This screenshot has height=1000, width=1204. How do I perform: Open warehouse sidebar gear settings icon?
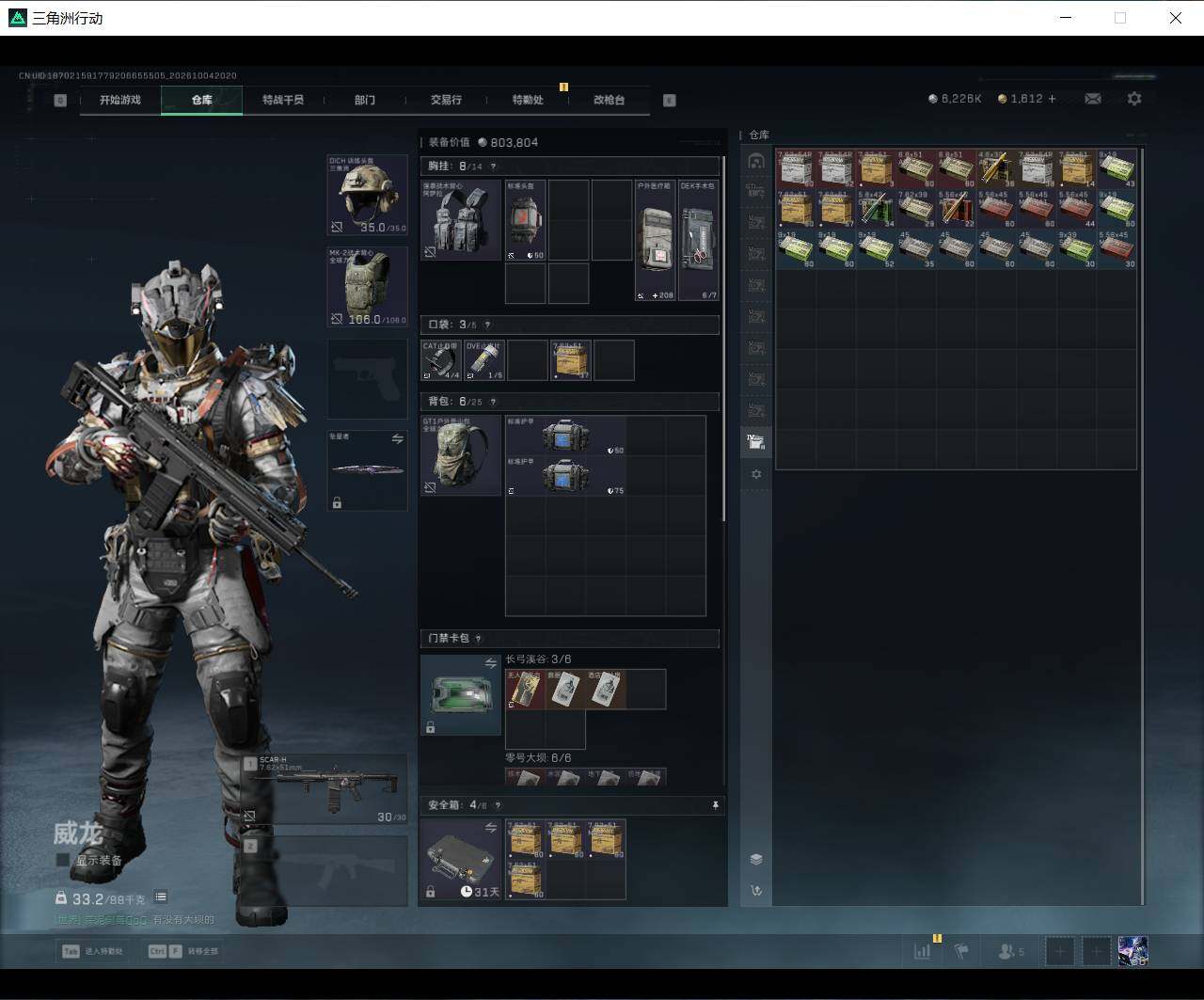coord(756,475)
